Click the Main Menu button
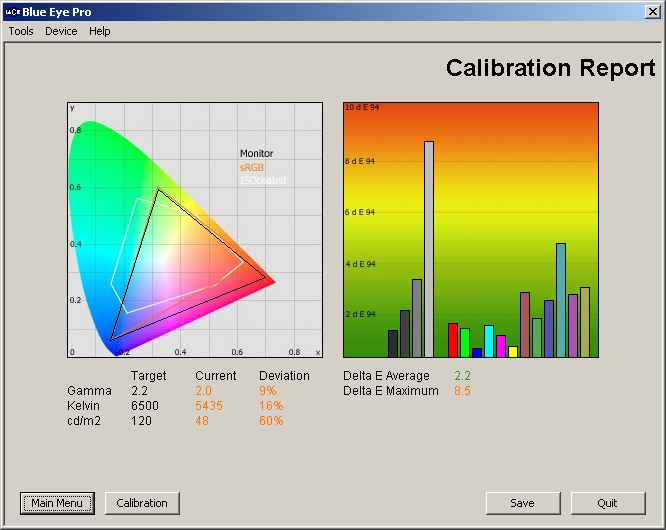 pyautogui.click(x=57, y=503)
